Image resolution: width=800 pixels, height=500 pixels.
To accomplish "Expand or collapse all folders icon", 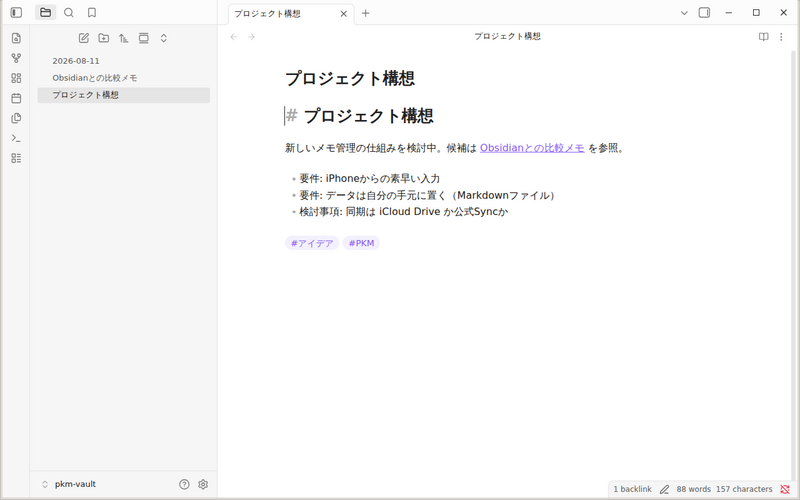I will click(x=164, y=38).
